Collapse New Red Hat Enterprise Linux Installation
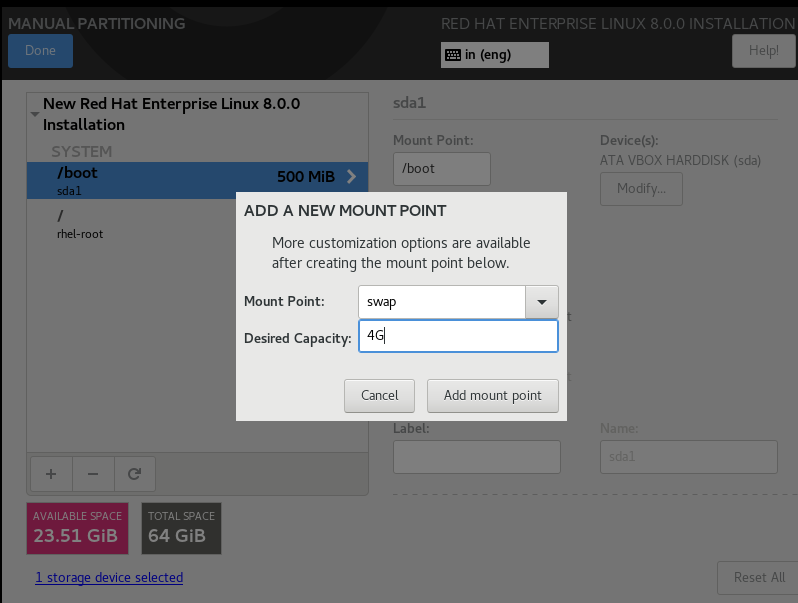 [x=35, y=114]
